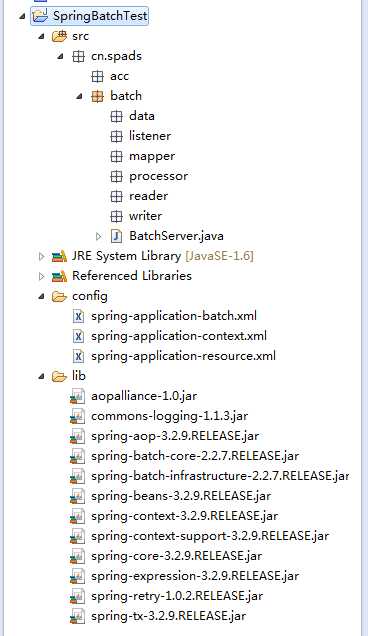368x636 pixels.
Task: Select the lib folder label
Action: click(x=79, y=376)
